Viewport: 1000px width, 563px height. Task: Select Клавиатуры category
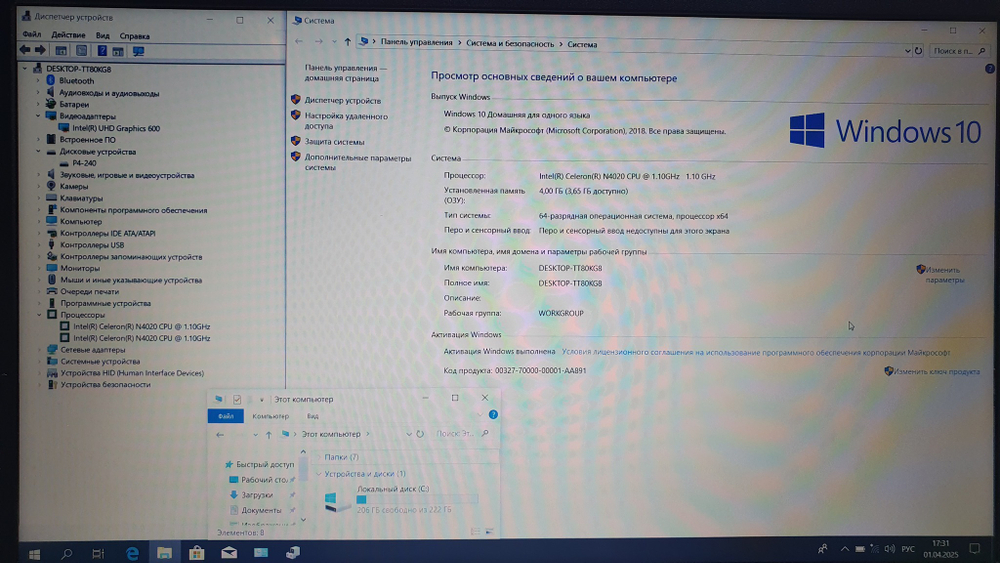click(x=81, y=198)
